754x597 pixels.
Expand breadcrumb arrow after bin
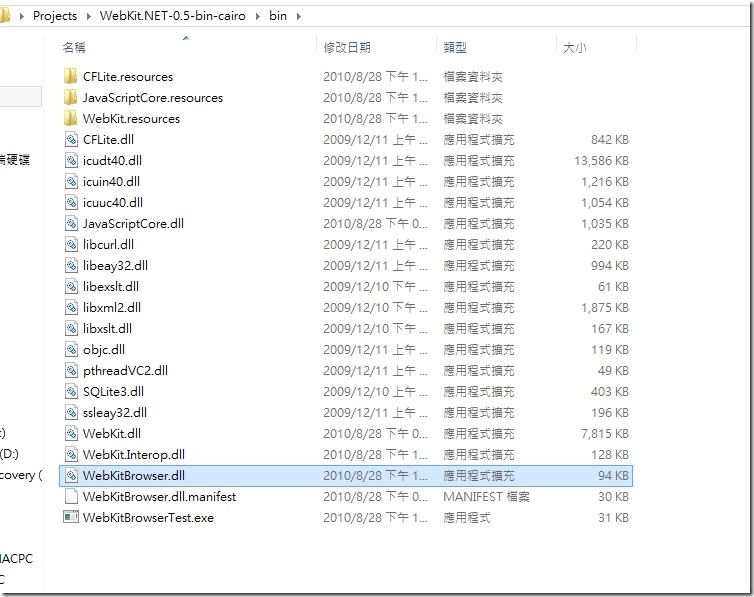pos(299,16)
